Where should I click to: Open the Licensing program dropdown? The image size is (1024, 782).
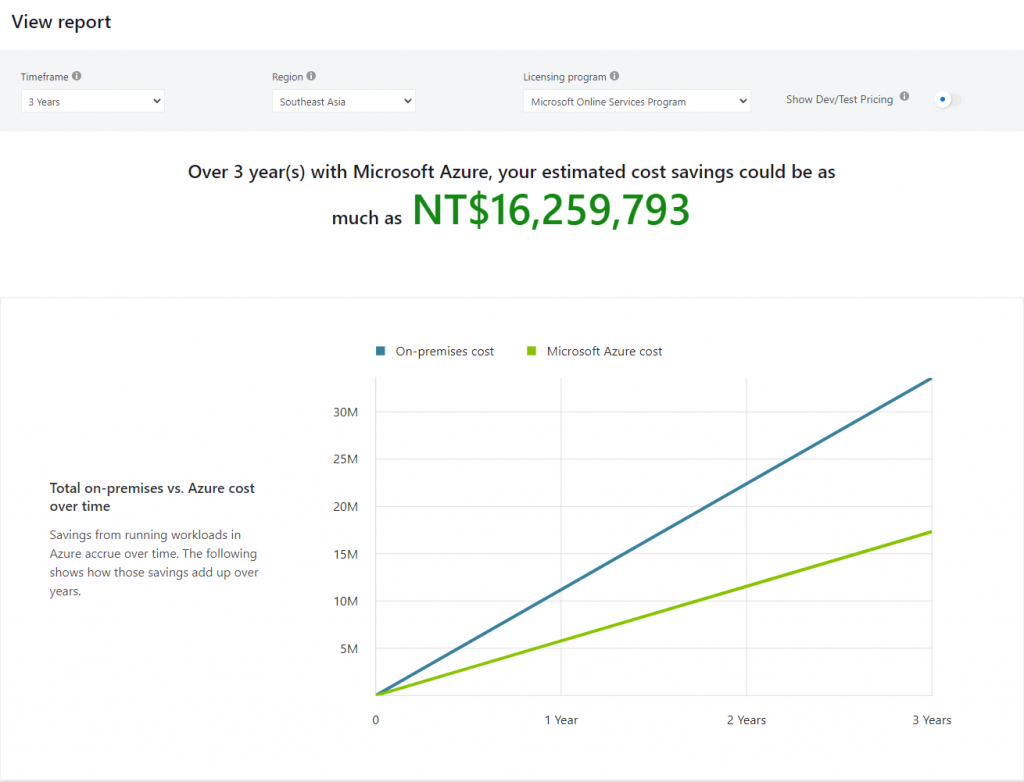pos(636,101)
